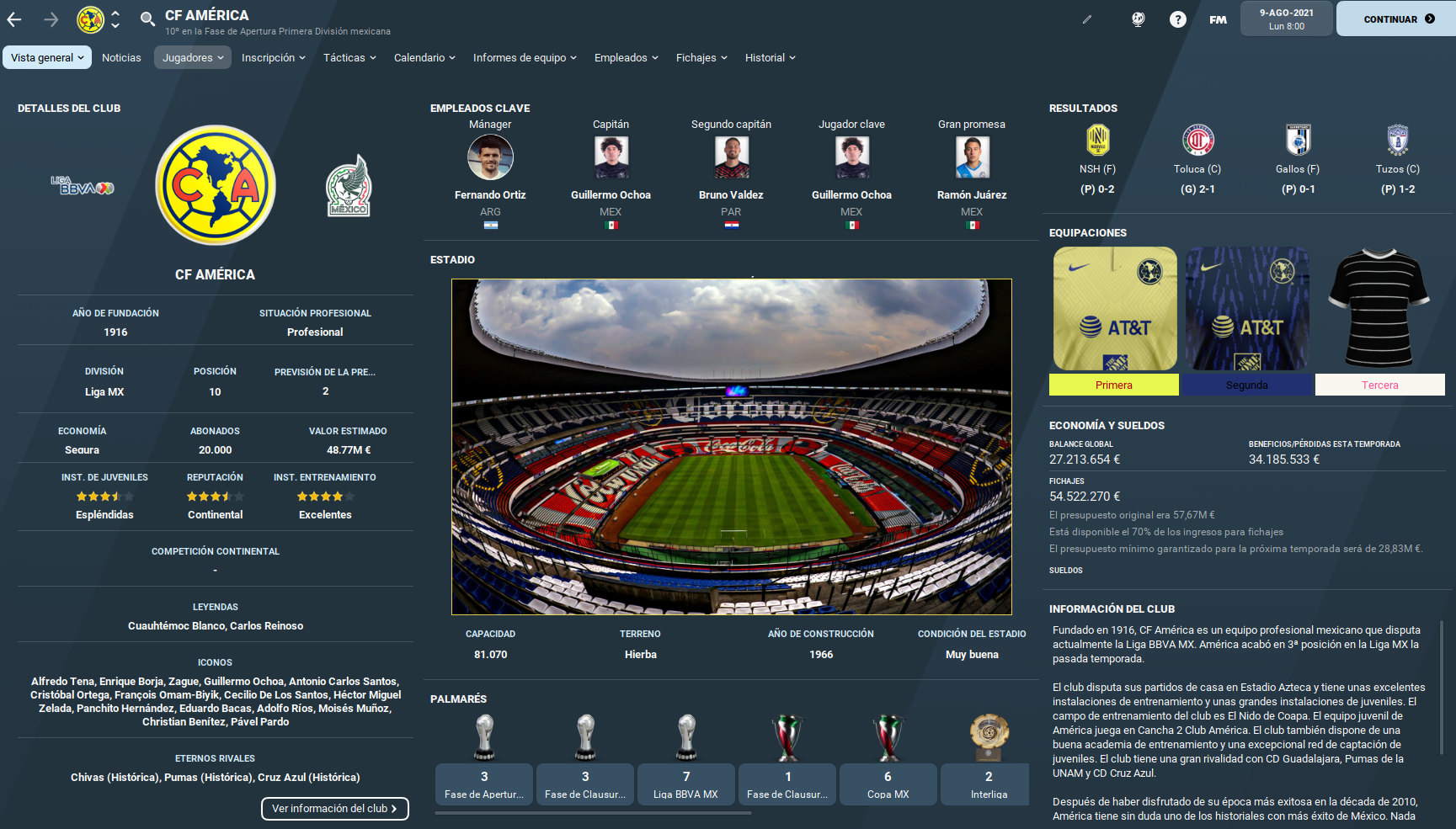
Task: Open the football-head scouting icon
Action: tap(1138, 19)
